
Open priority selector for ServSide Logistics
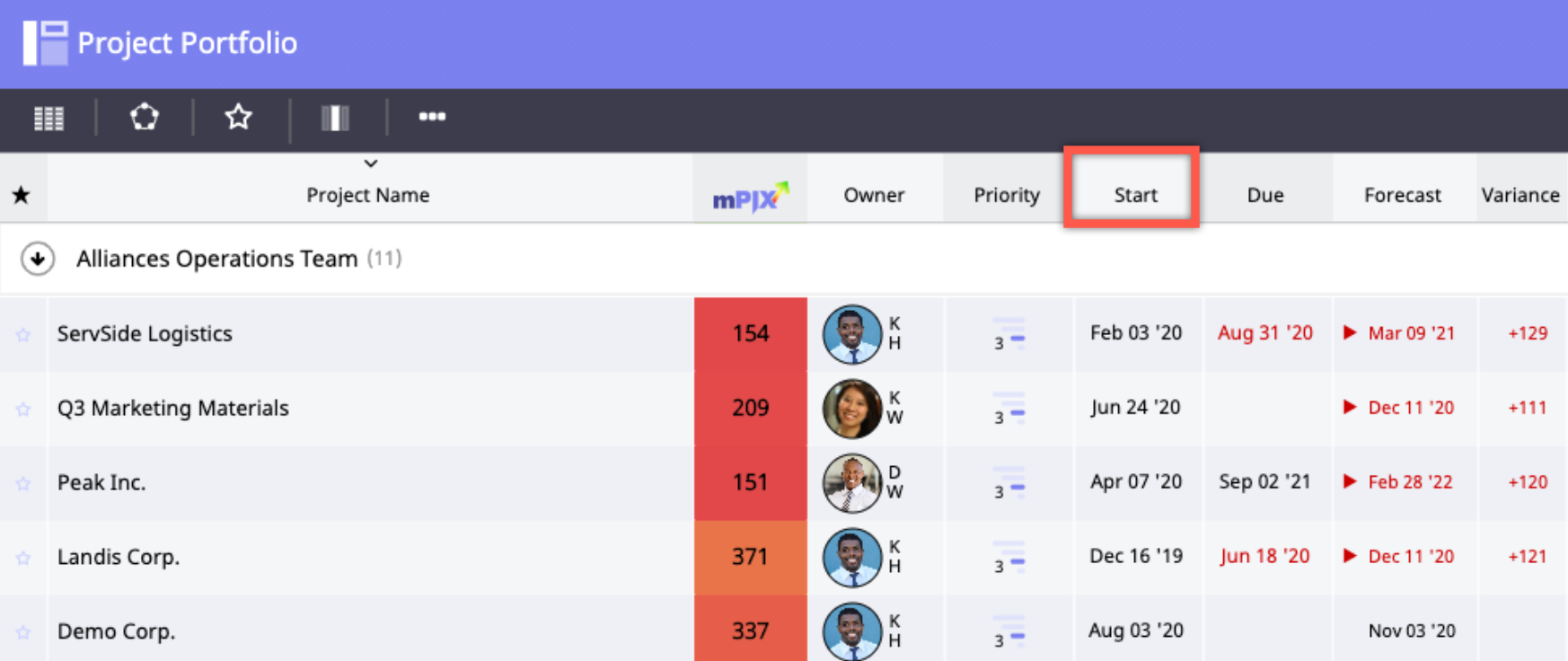point(1009,334)
